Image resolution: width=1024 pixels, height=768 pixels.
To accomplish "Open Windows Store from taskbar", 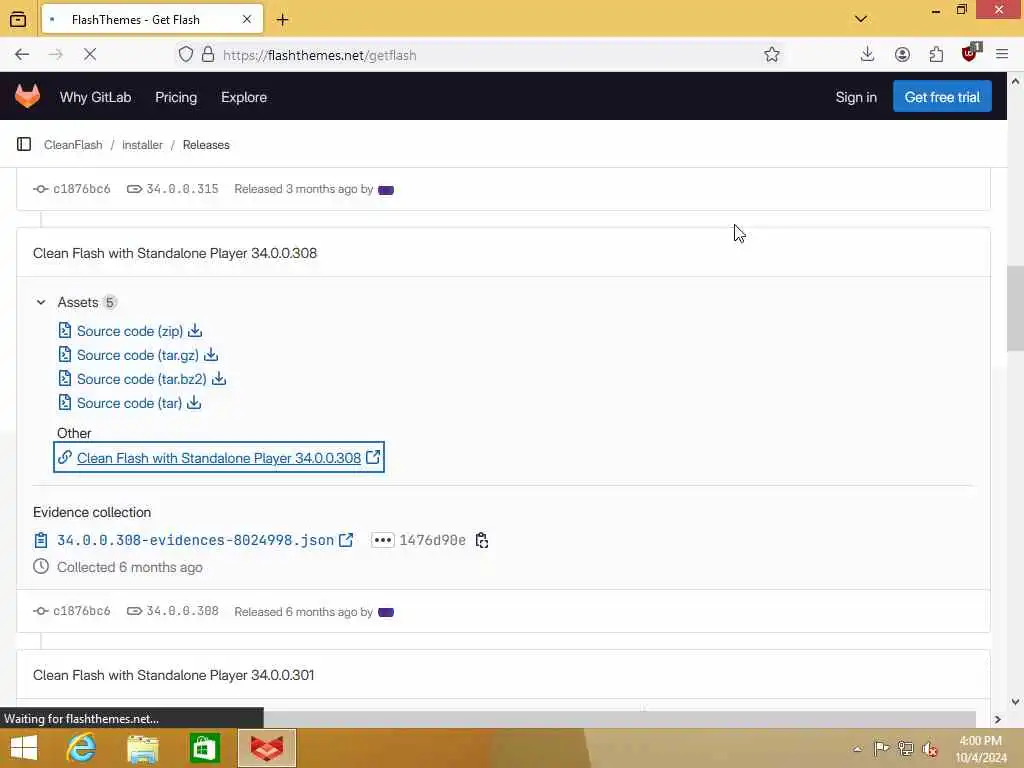I will point(204,748).
